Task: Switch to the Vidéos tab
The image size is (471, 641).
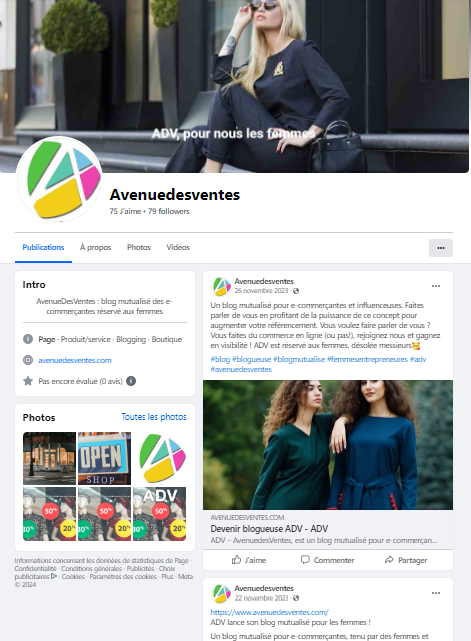Action: [178, 247]
